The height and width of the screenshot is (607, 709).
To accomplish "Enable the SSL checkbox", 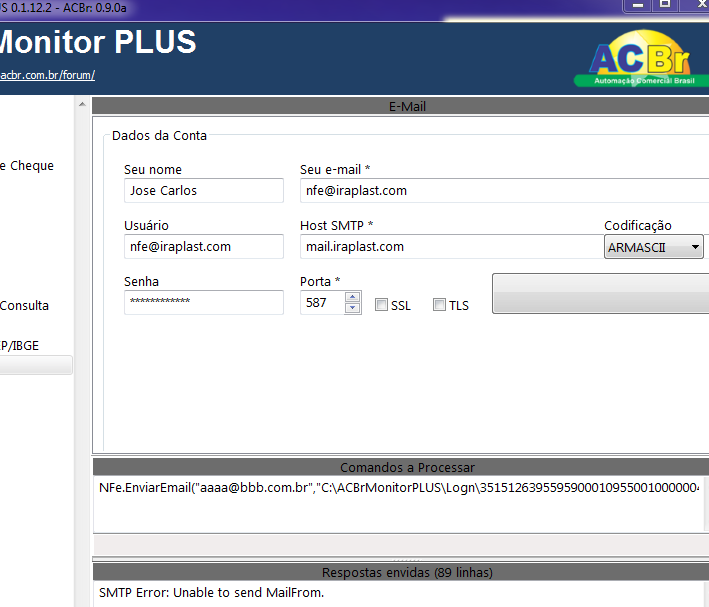I will click(381, 305).
